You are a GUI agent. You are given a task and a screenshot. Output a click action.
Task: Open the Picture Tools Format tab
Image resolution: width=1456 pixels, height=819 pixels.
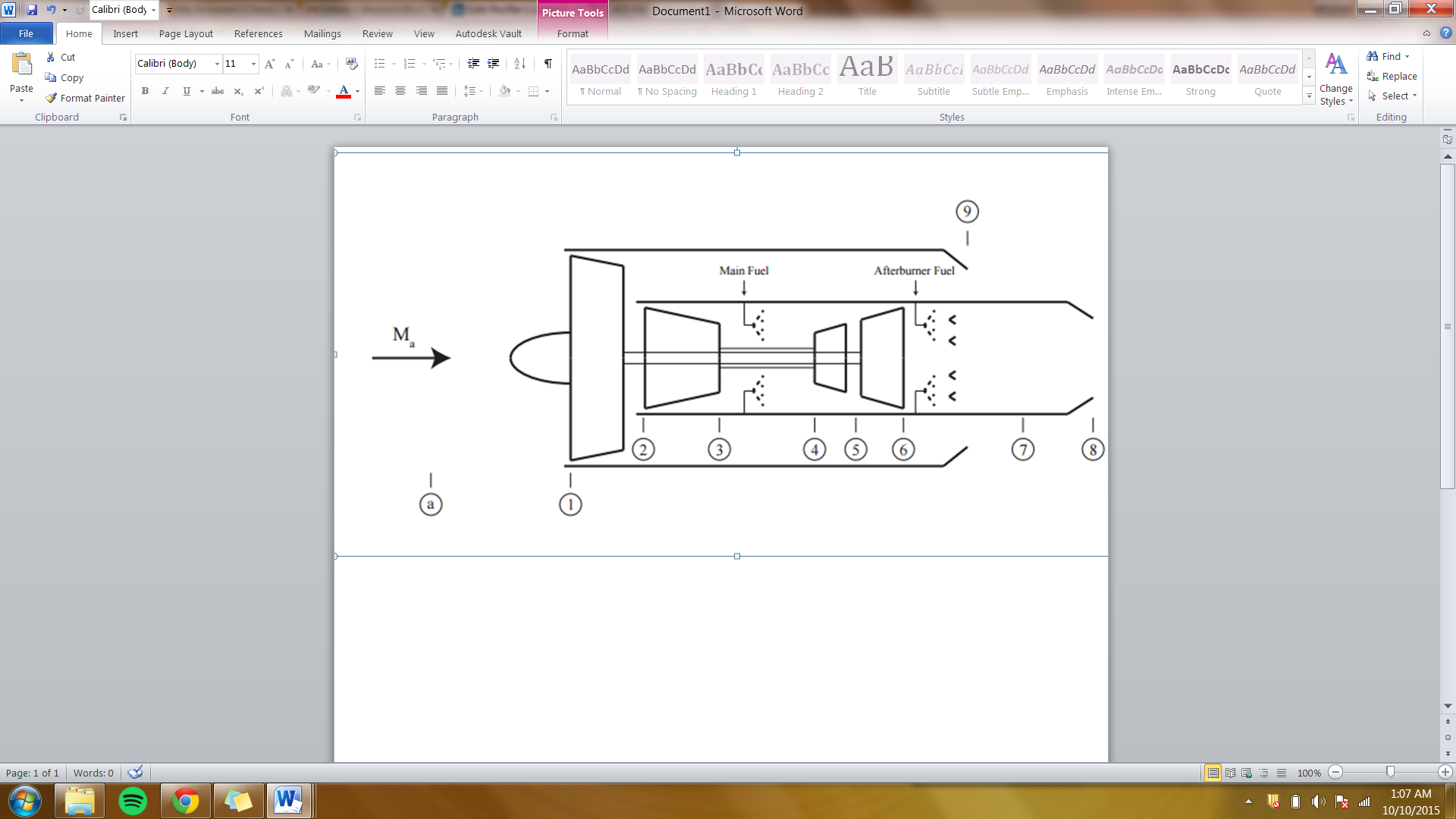(573, 33)
